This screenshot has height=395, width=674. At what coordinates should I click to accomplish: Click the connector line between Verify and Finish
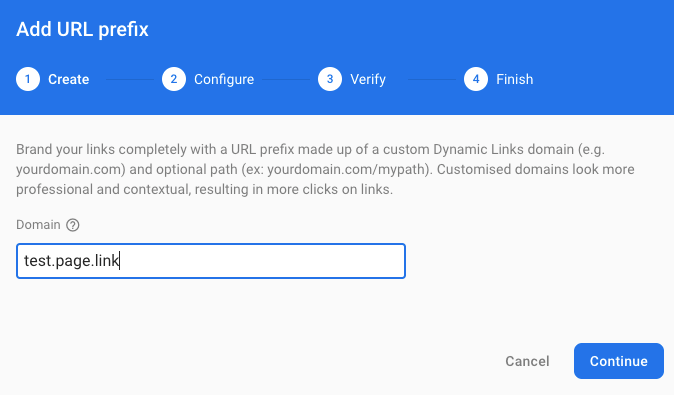(x=432, y=80)
